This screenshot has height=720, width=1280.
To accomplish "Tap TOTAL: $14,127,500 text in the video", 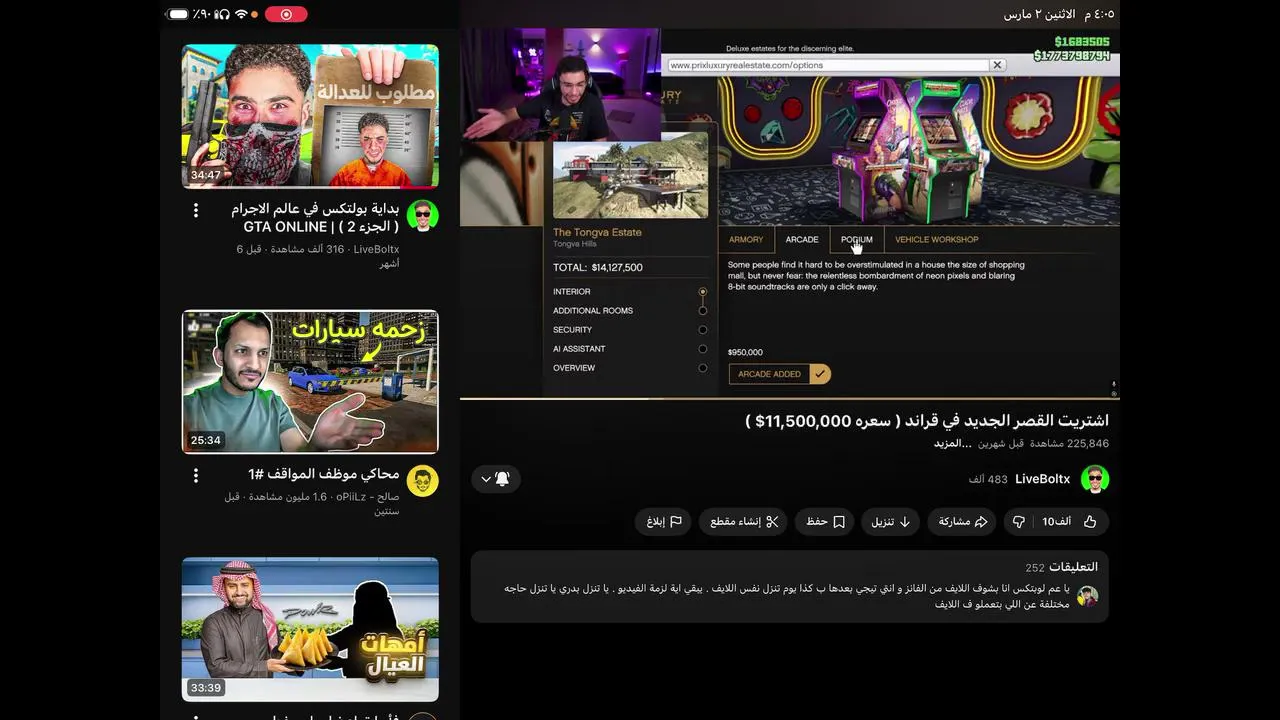I will coord(598,268).
